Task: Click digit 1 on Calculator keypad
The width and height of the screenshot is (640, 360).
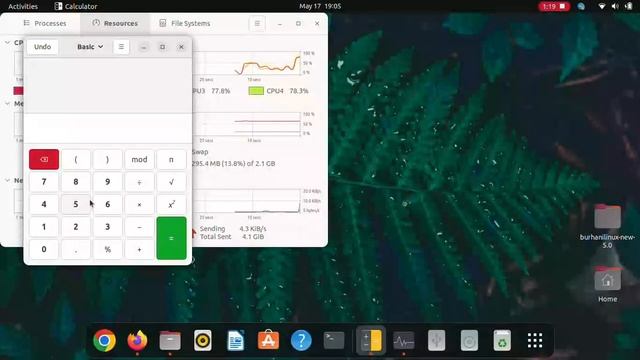Action: 44,227
